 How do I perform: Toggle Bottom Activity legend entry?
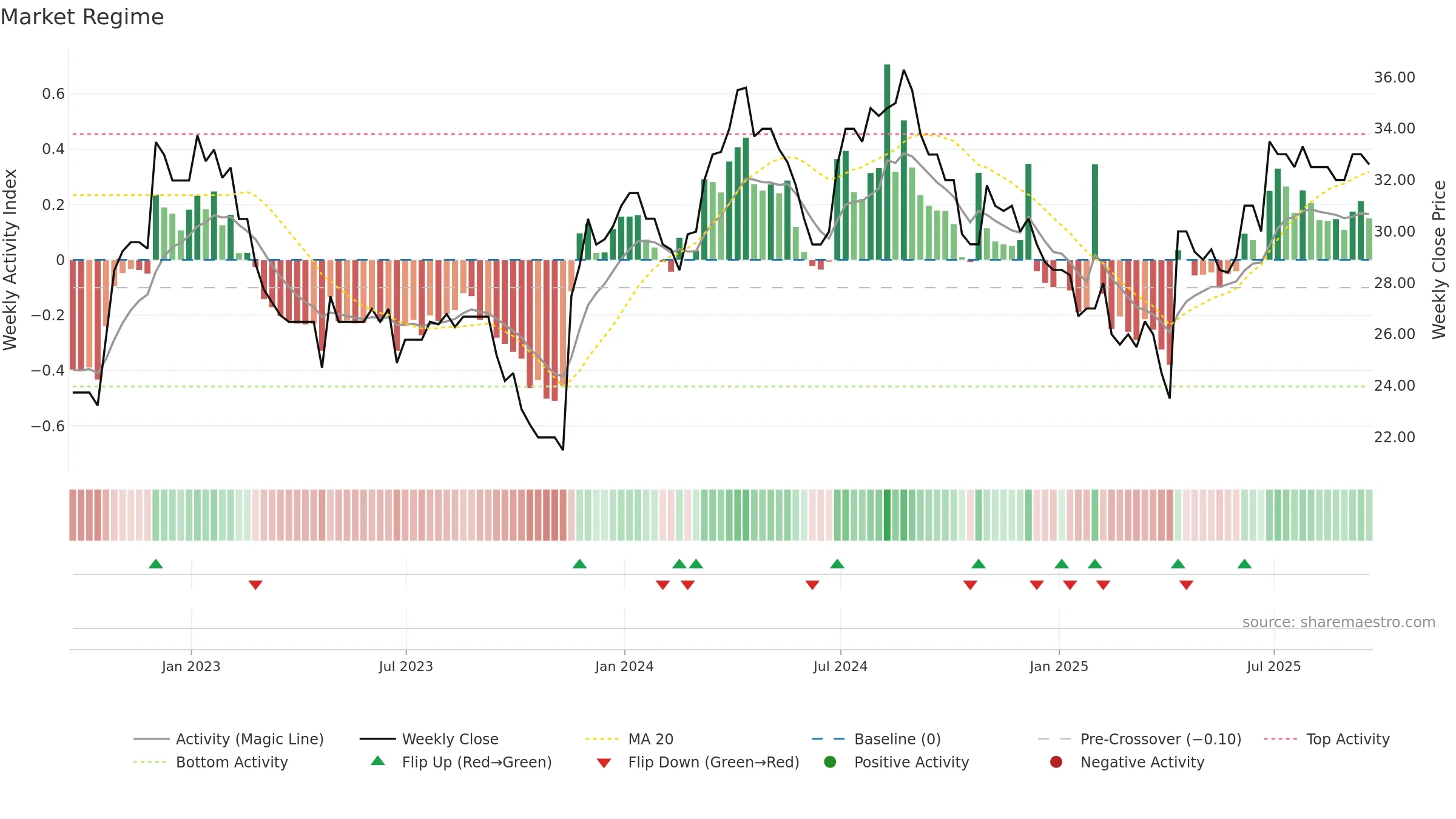(x=211, y=762)
